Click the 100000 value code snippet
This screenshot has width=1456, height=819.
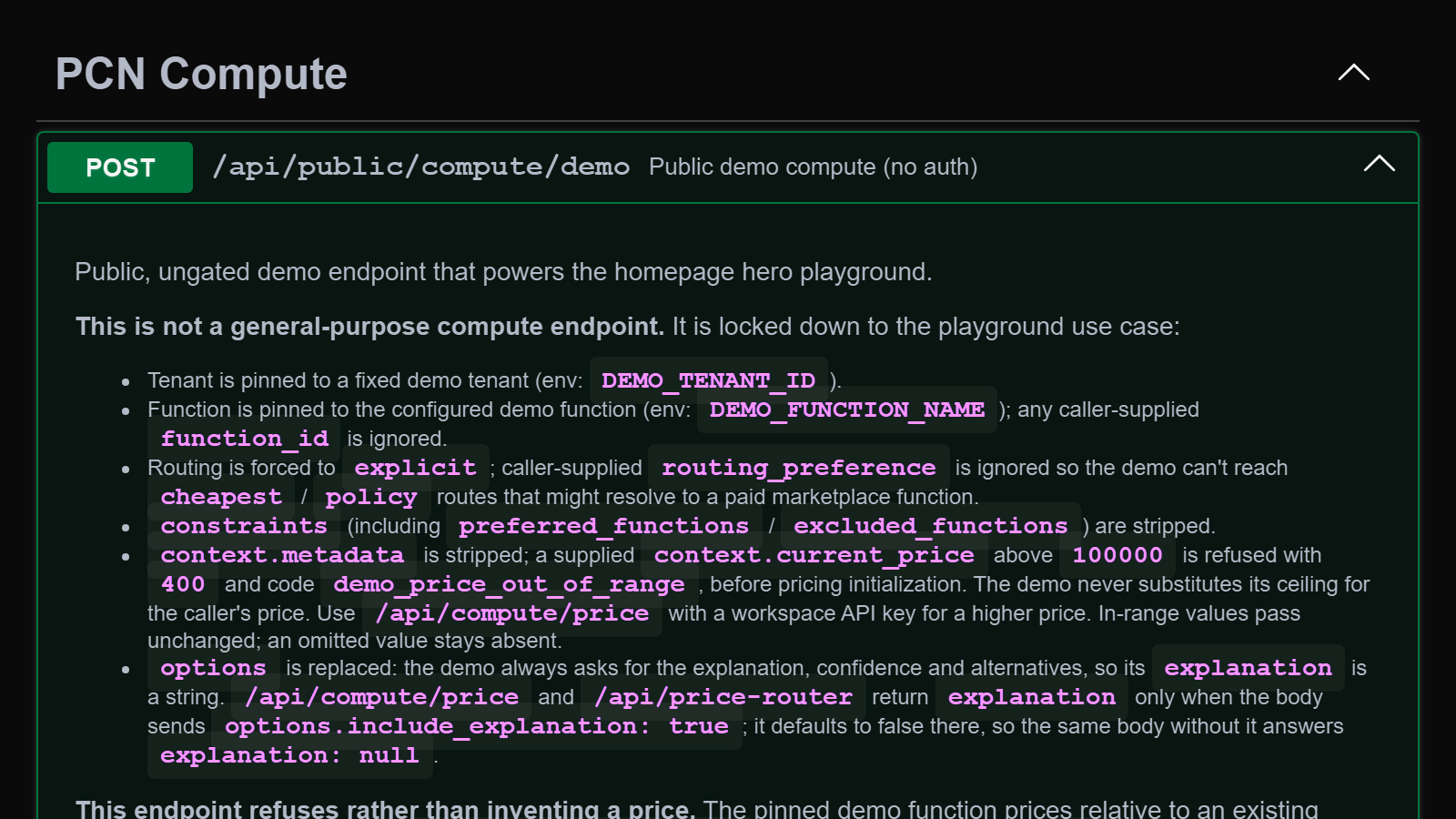[1117, 555]
